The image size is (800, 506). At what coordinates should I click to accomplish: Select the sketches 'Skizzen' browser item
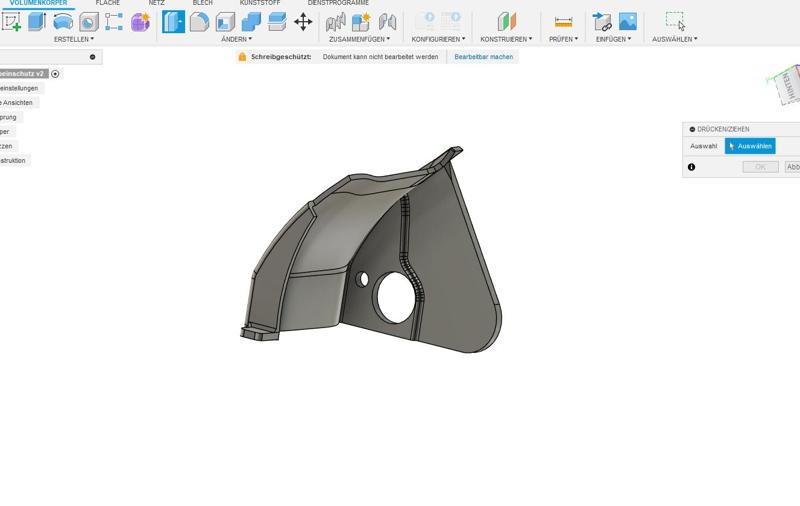pyautogui.click(x=7, y=146)
